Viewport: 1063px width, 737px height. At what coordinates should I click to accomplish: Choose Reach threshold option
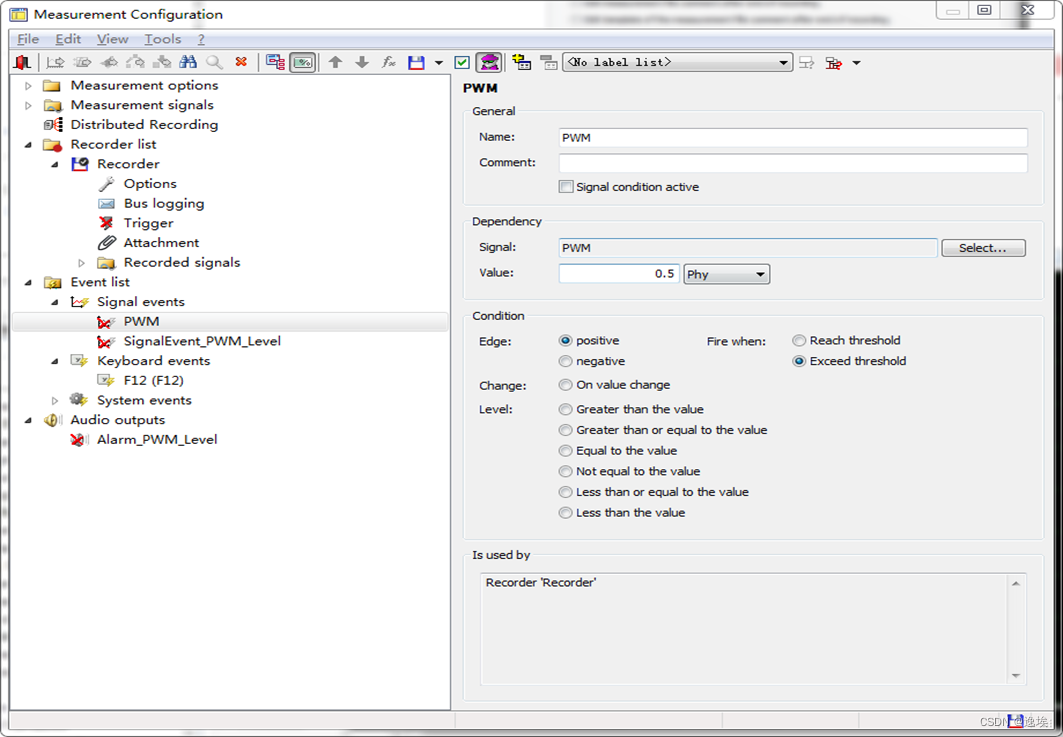pyautogui.click(x=799, y=340)
